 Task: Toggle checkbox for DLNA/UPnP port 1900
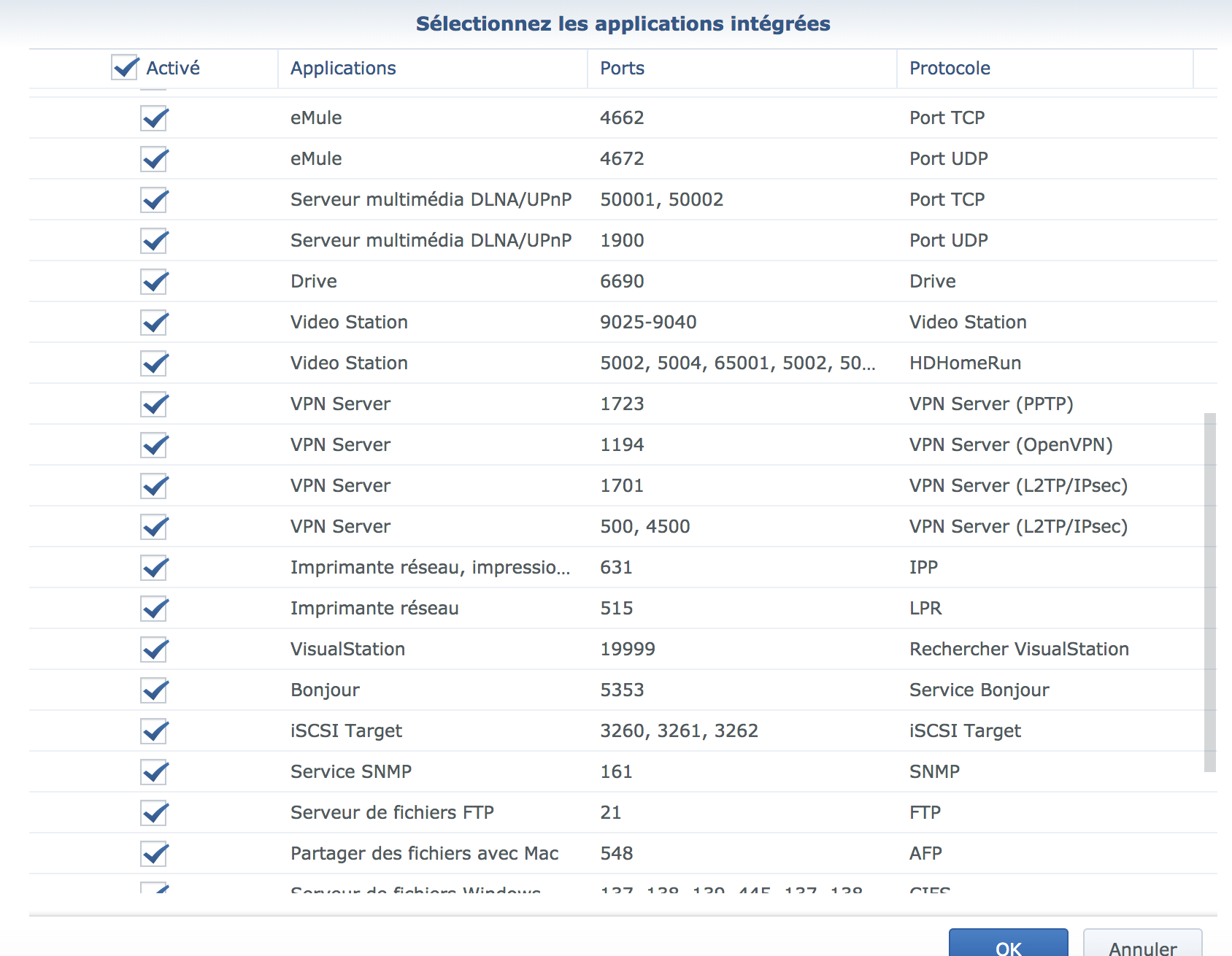click(x=155, y=241)
